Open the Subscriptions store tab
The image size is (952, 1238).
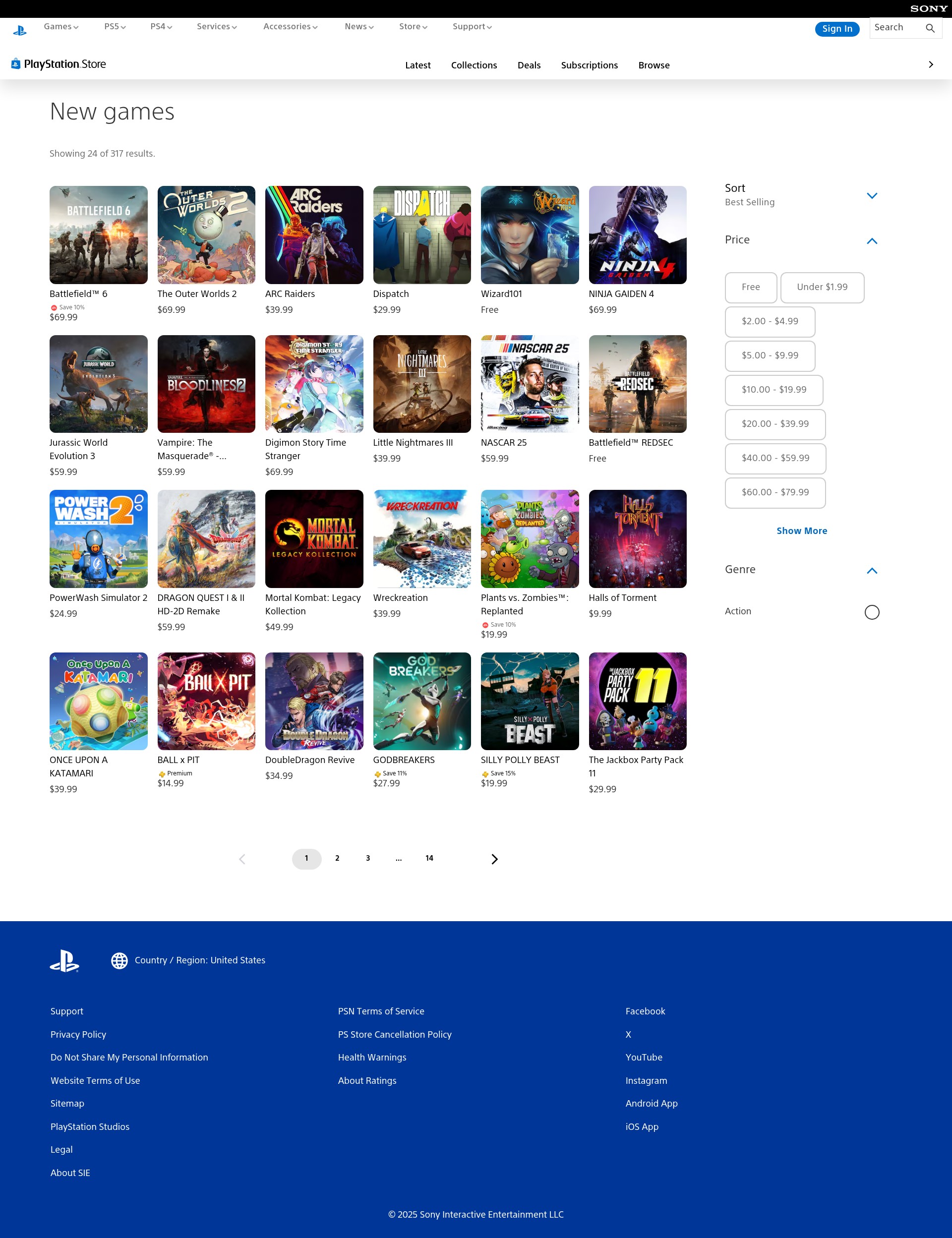click(x=590, y=65)
